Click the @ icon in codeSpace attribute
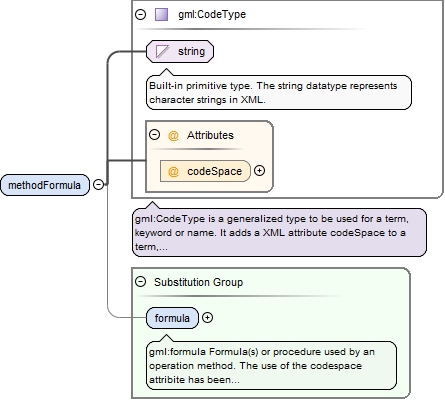This screenshot has height=400, width=445. point(173,171)
